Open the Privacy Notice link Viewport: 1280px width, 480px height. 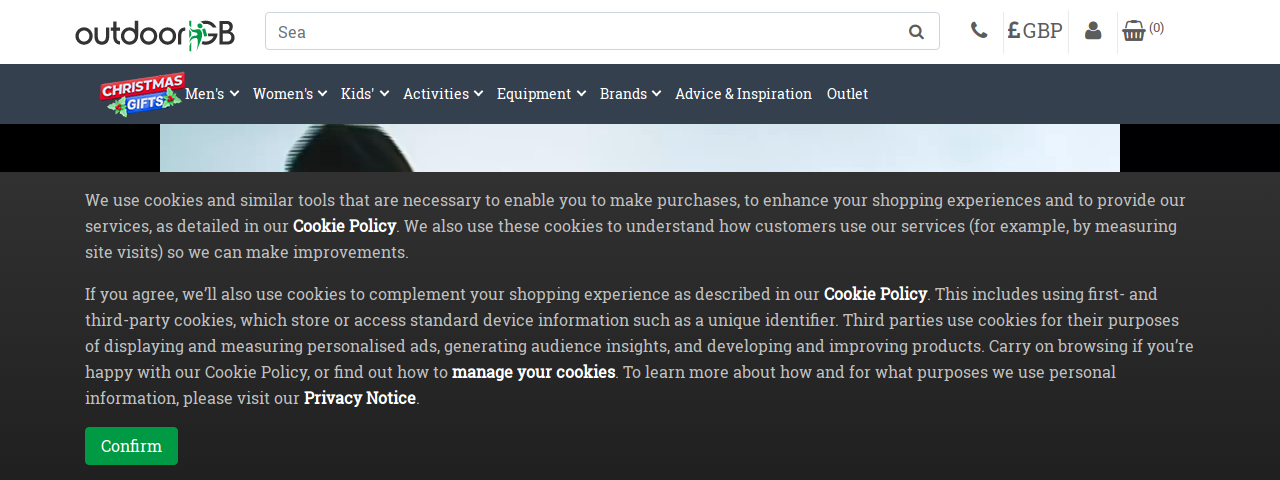(360, 398)
